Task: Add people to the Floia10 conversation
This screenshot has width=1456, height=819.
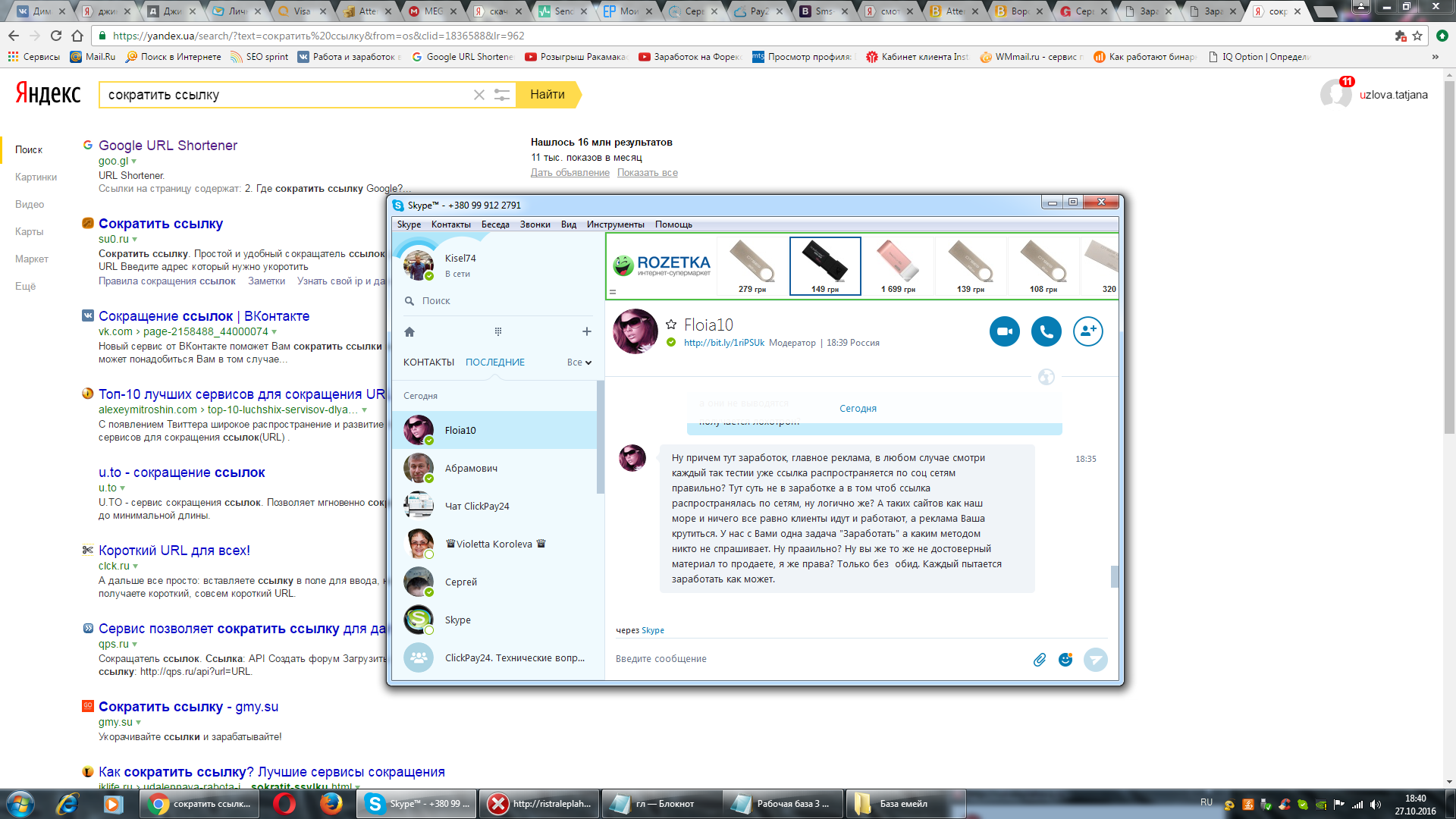Action: click(x=1087, y=331)
